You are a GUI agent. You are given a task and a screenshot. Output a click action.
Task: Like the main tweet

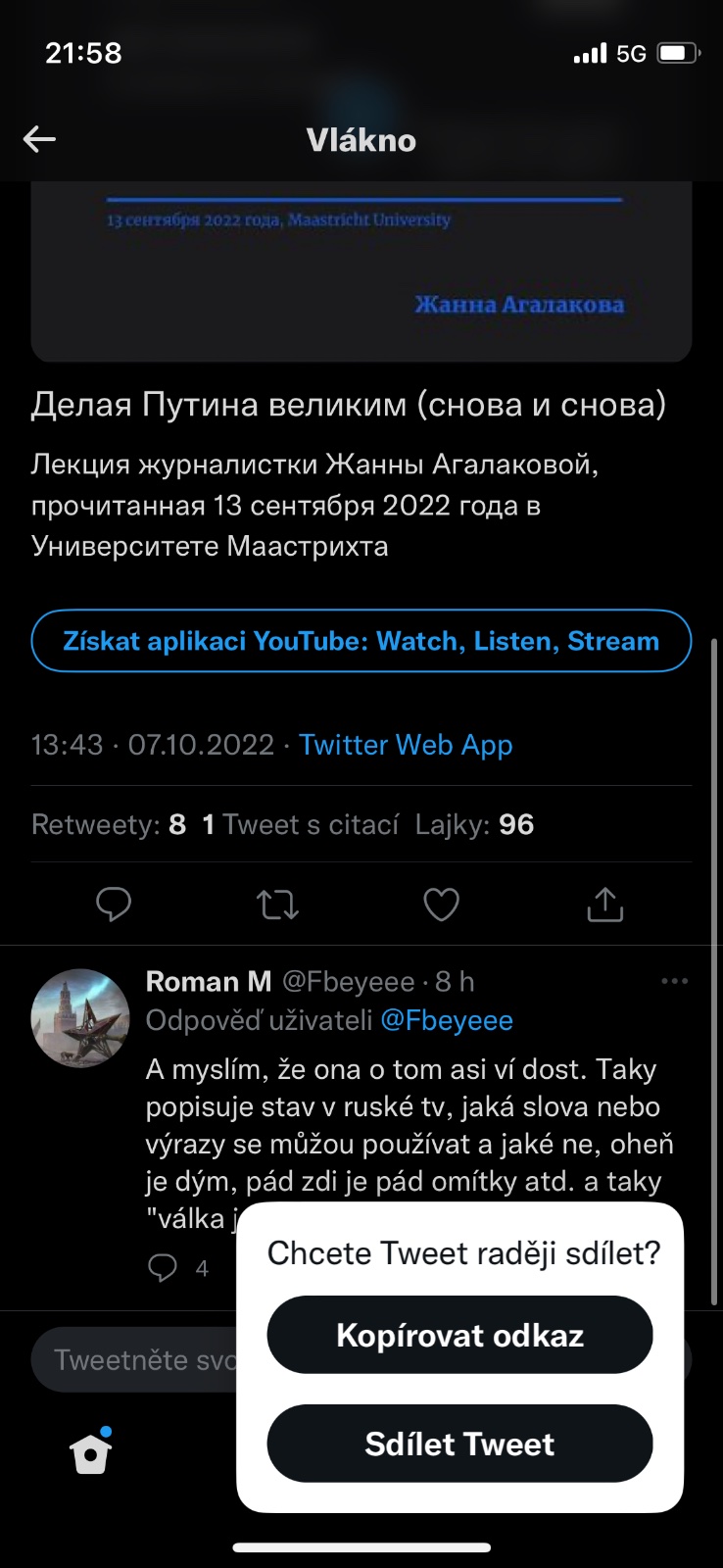441,904
